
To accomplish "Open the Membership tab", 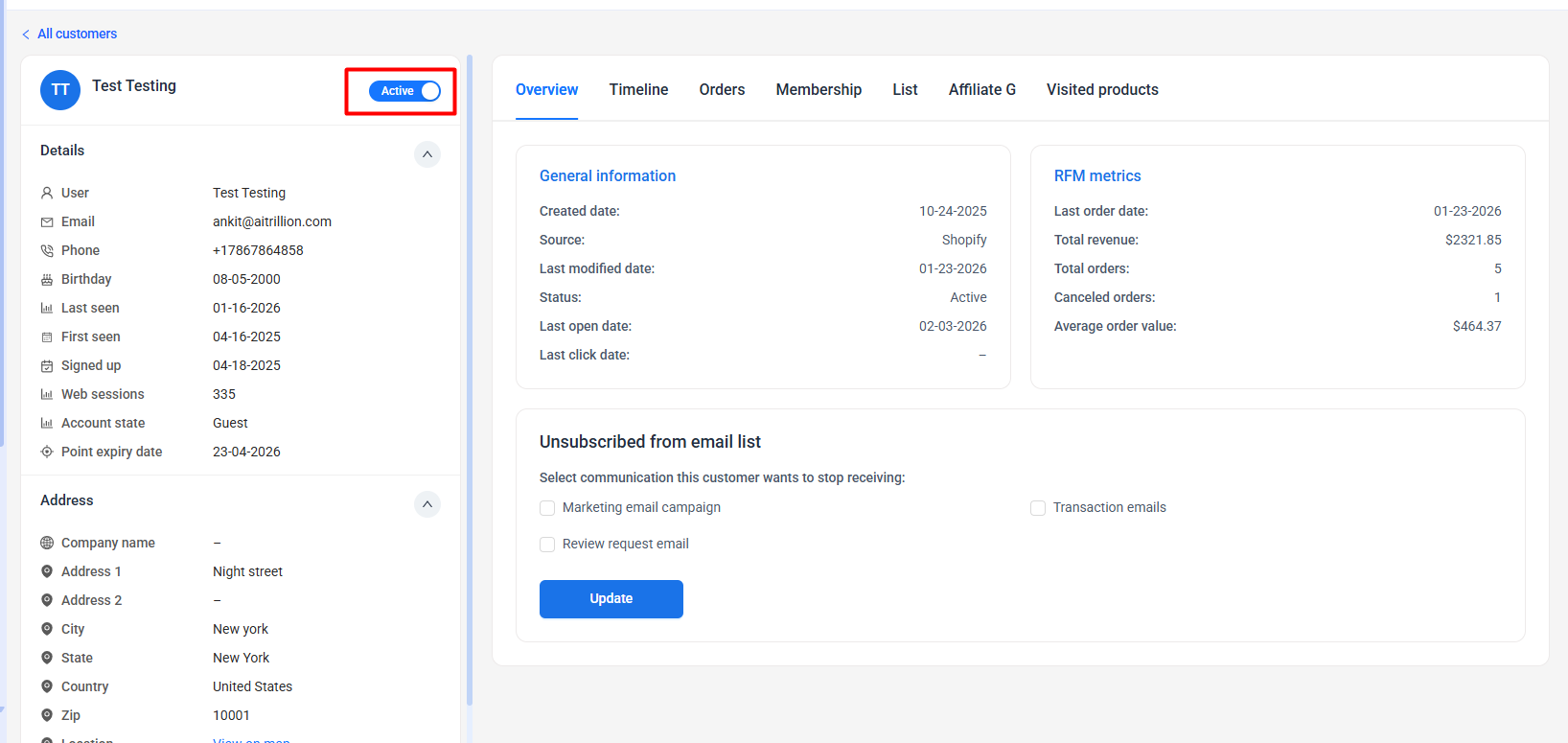I will tap(819, 90).
